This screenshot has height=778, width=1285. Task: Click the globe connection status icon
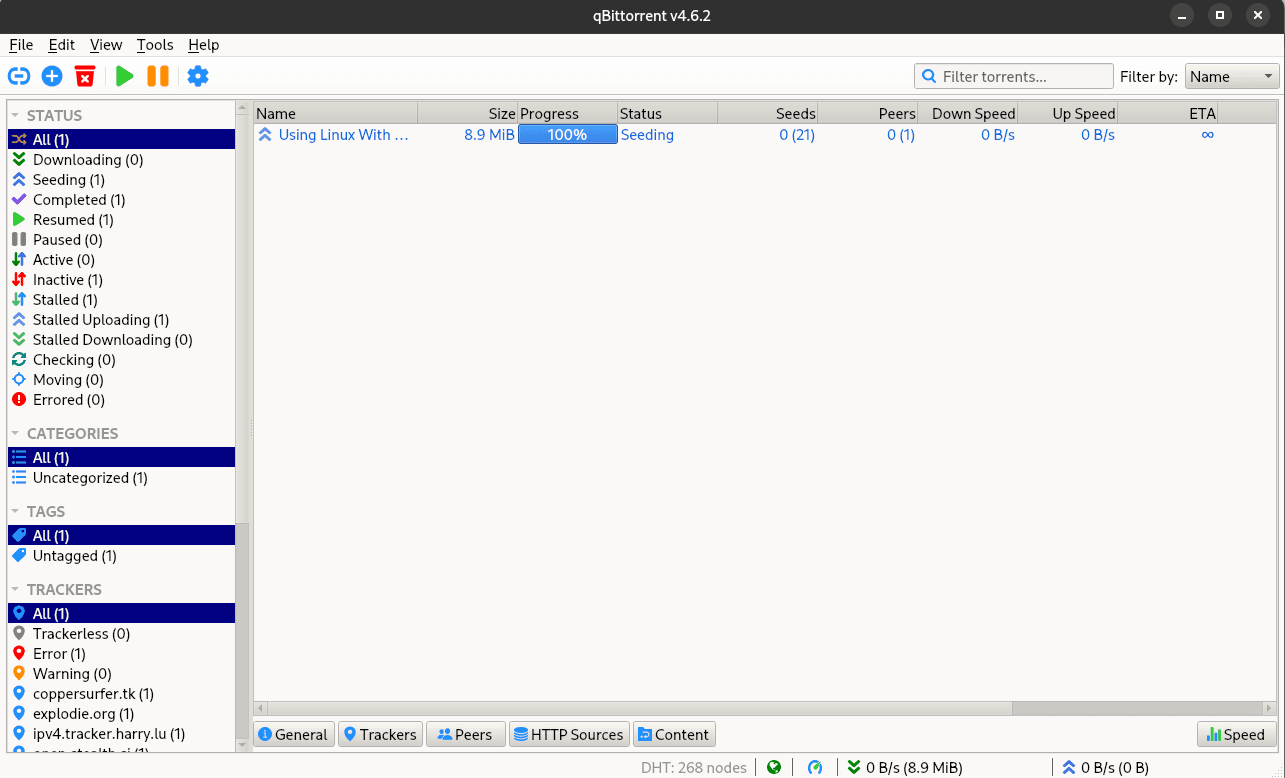point(774,767)
